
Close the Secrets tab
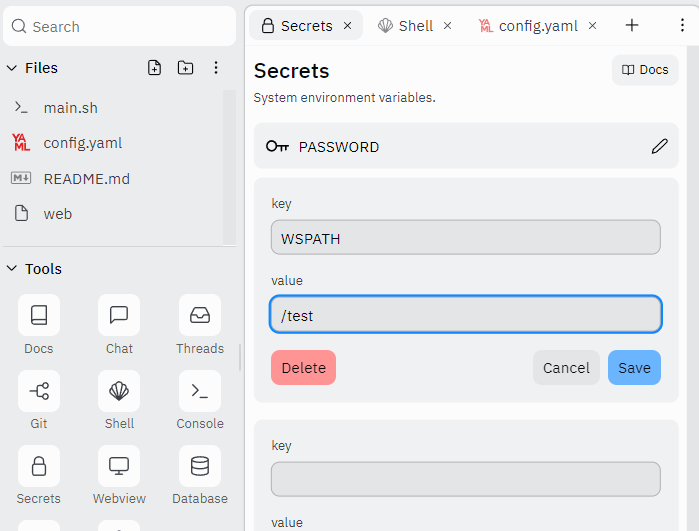coord(347,26)
